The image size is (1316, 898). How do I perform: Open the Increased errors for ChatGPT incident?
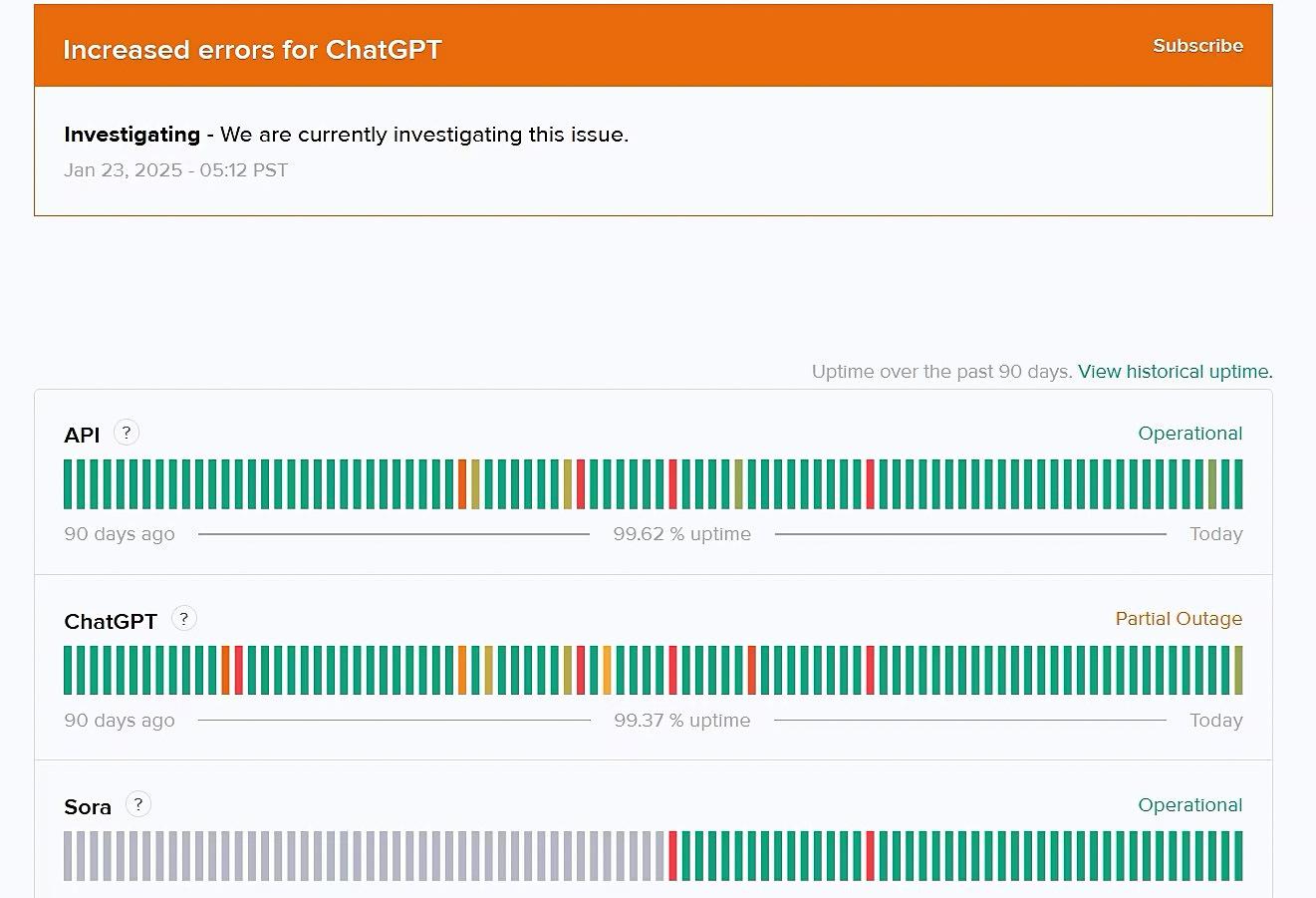[252, 50]
